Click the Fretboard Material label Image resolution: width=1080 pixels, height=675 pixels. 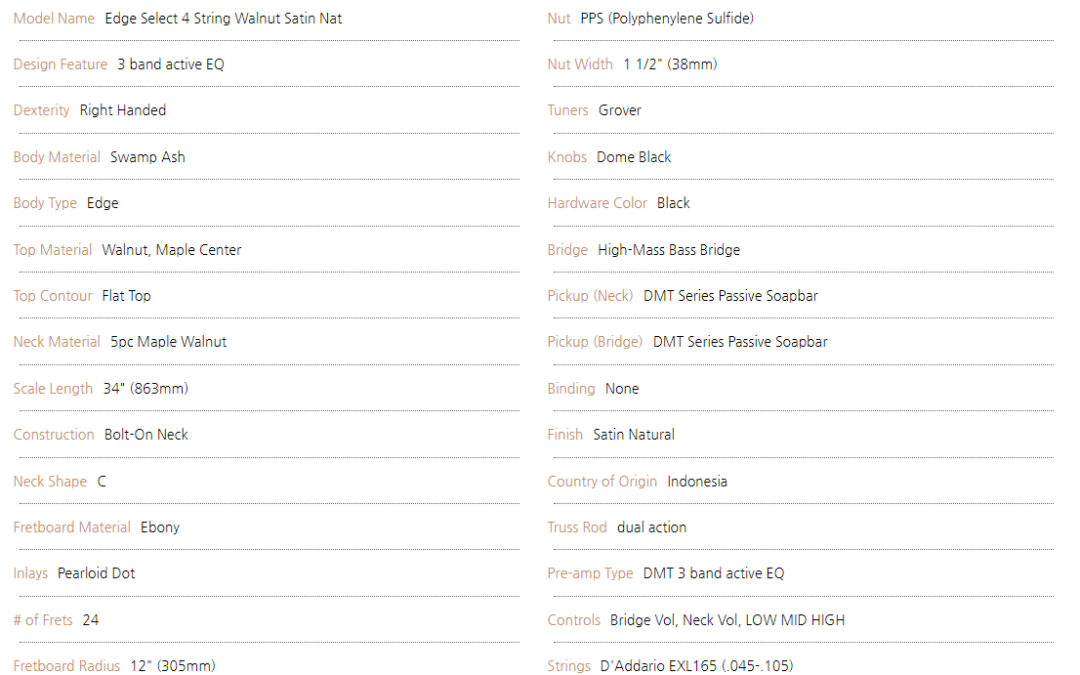(72, 528)
